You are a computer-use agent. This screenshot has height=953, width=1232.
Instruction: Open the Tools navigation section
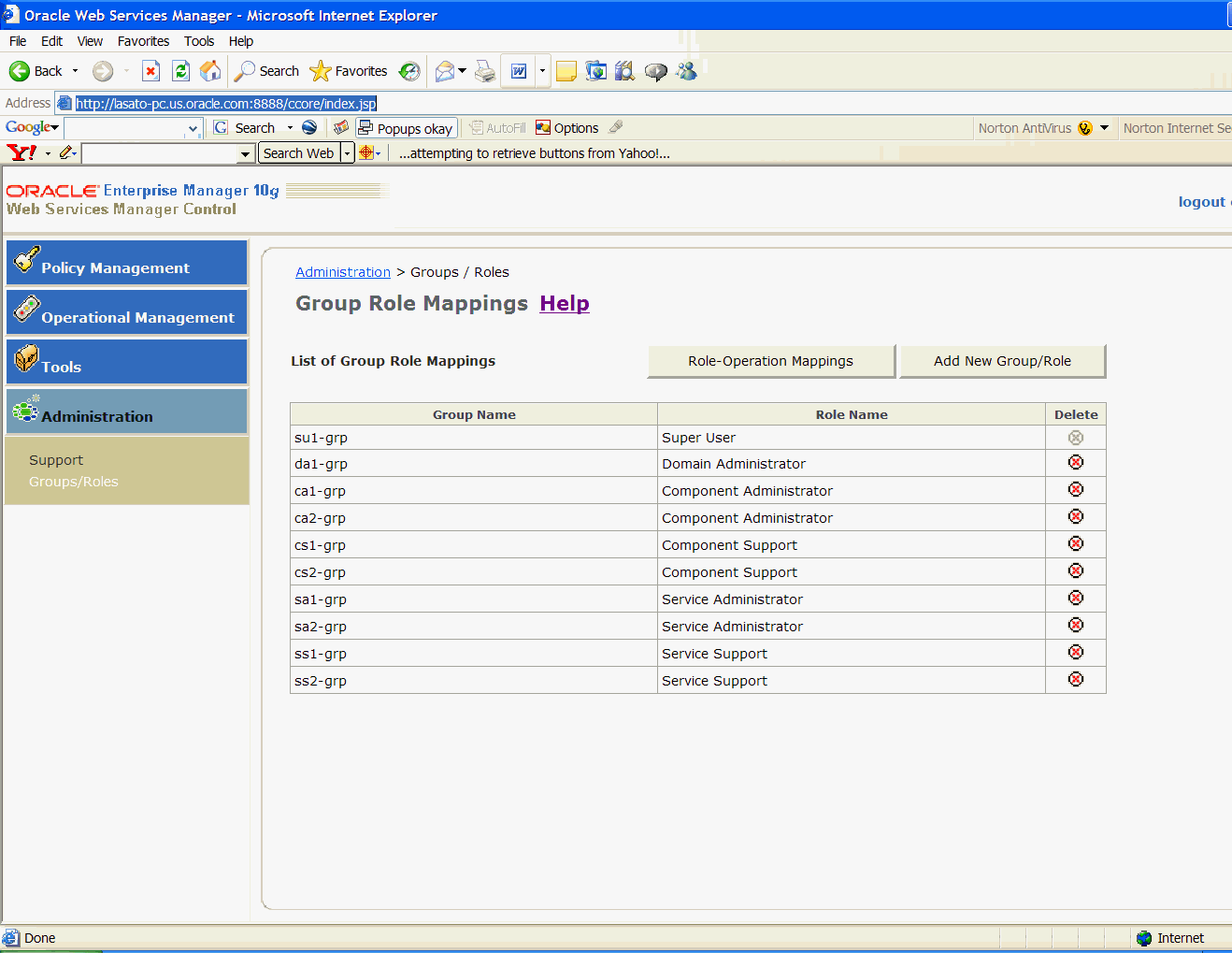(x=127, y=362)
